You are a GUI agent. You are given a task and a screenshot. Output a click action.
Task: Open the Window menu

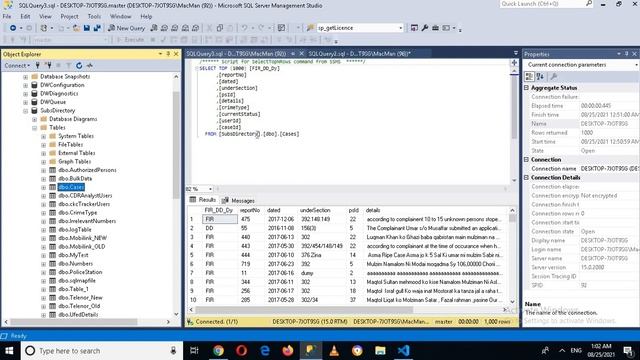coord(120,16)
